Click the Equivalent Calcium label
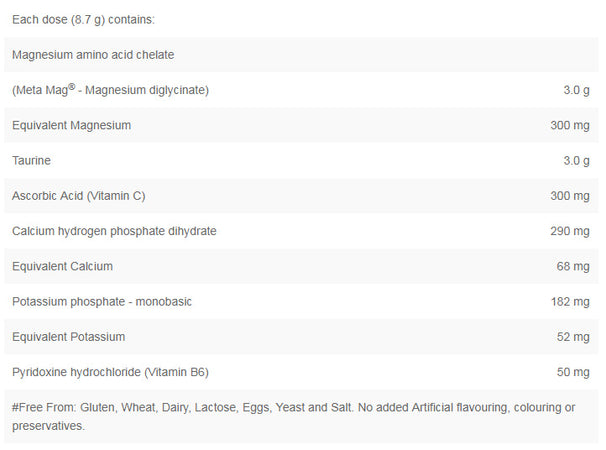 62,266
